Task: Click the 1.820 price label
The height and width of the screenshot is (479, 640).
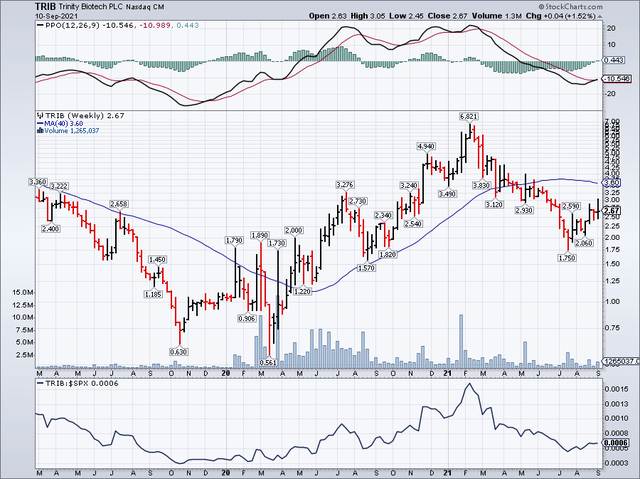Action: click(x=388, y=255)
